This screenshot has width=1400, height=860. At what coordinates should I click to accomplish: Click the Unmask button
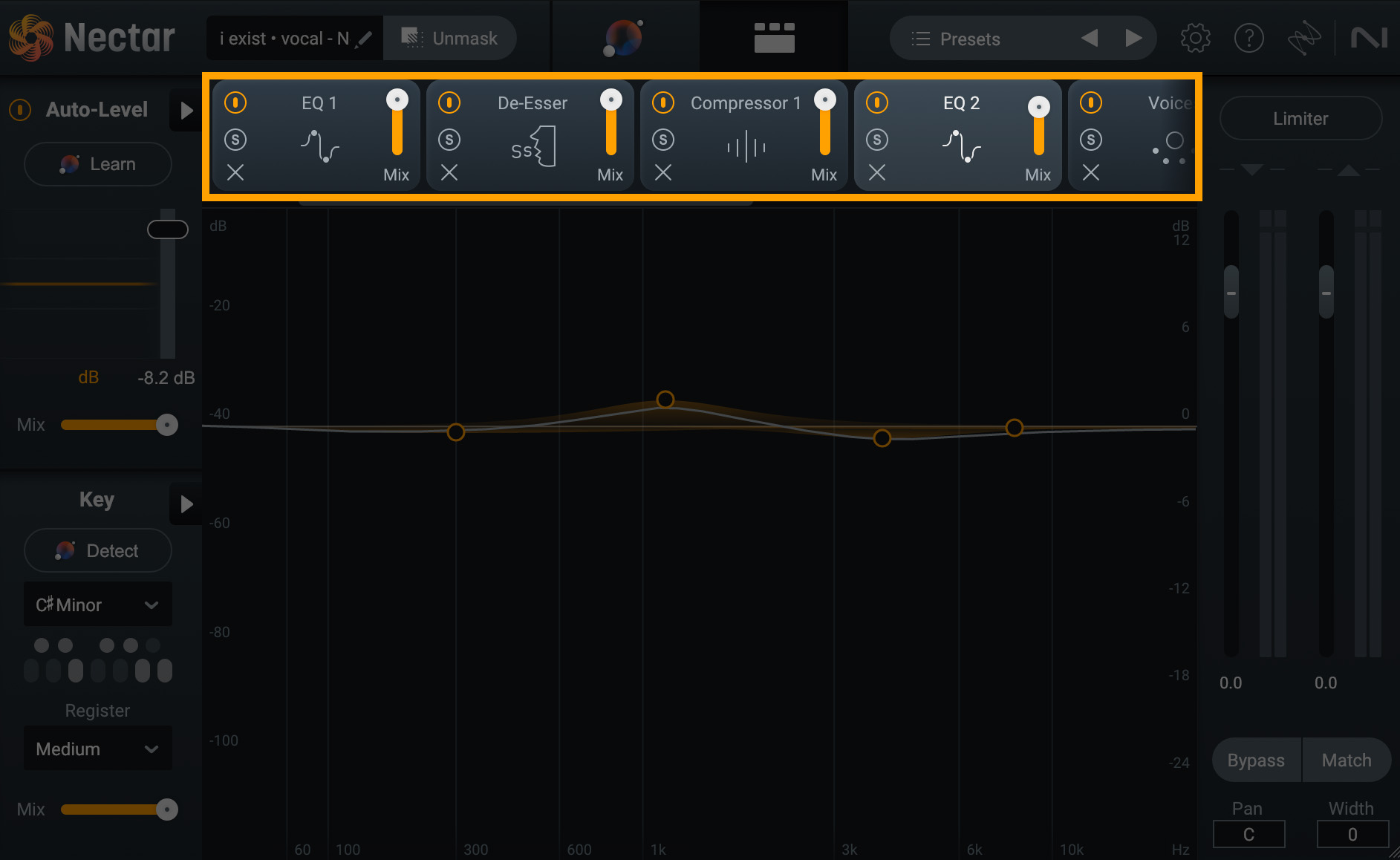click(x=449, y=38)
